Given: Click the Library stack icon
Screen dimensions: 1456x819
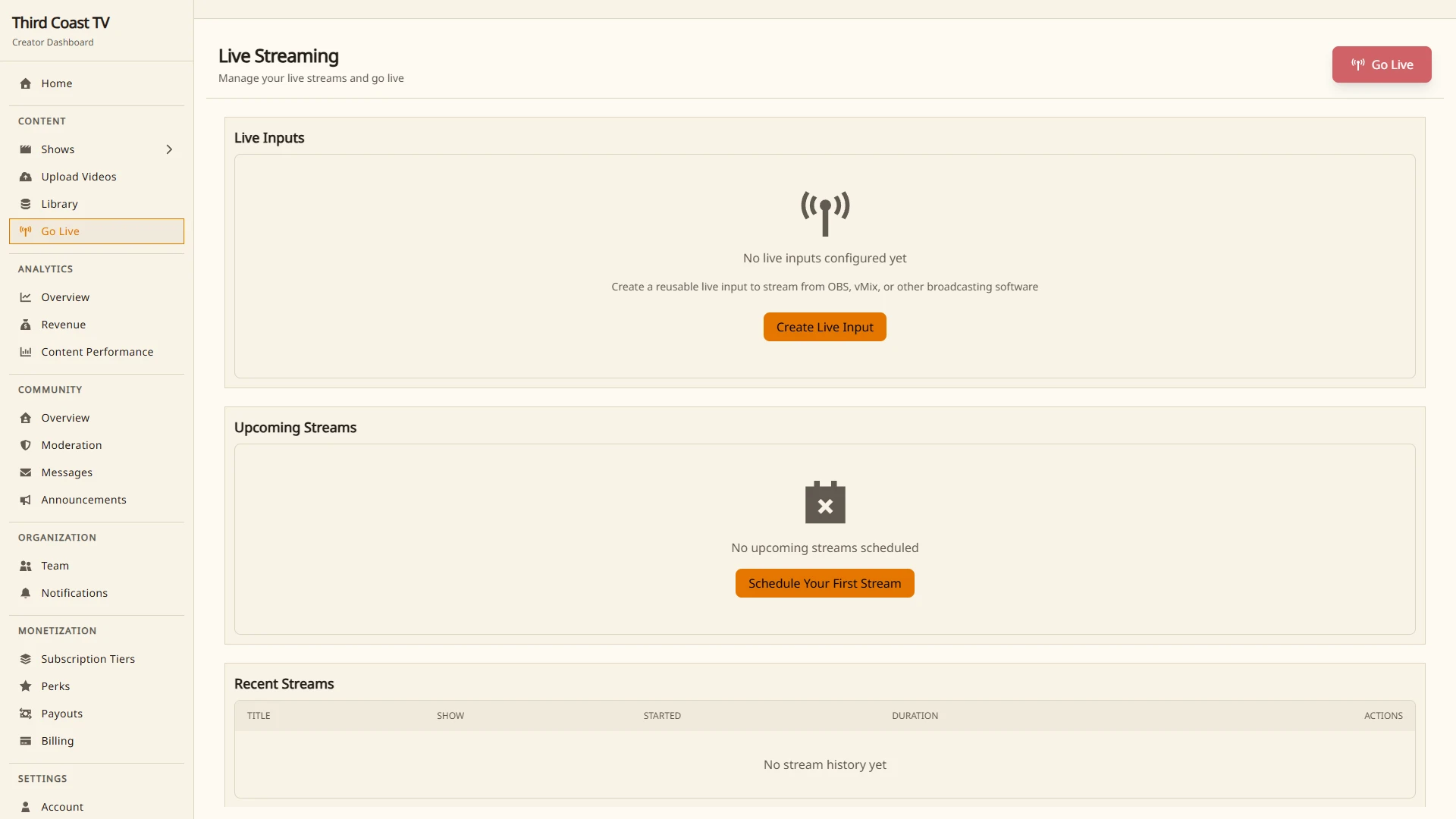Looking at the screenshot, I should 26,204.
